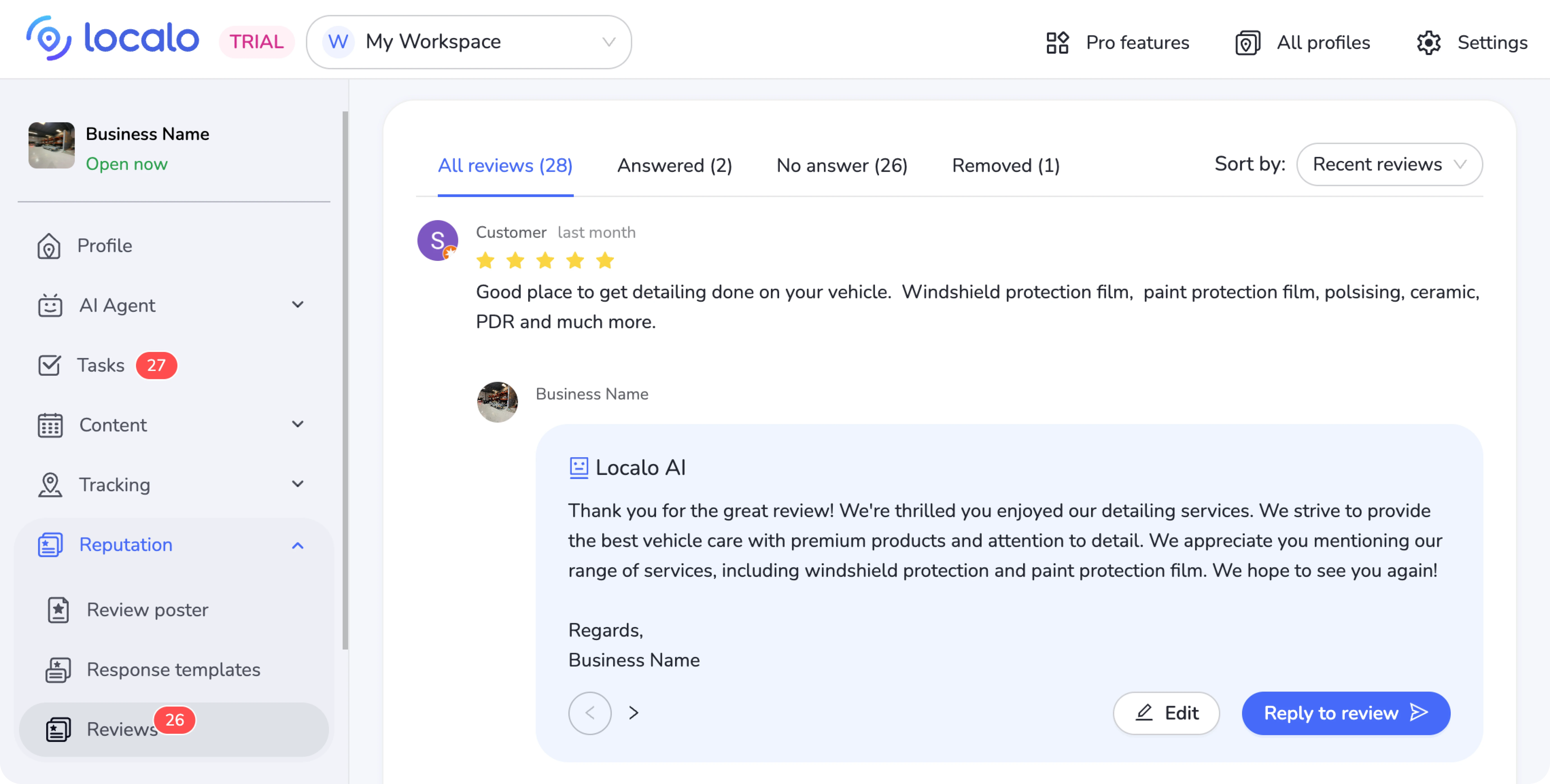Switch to No answer (26) tab

842,165
